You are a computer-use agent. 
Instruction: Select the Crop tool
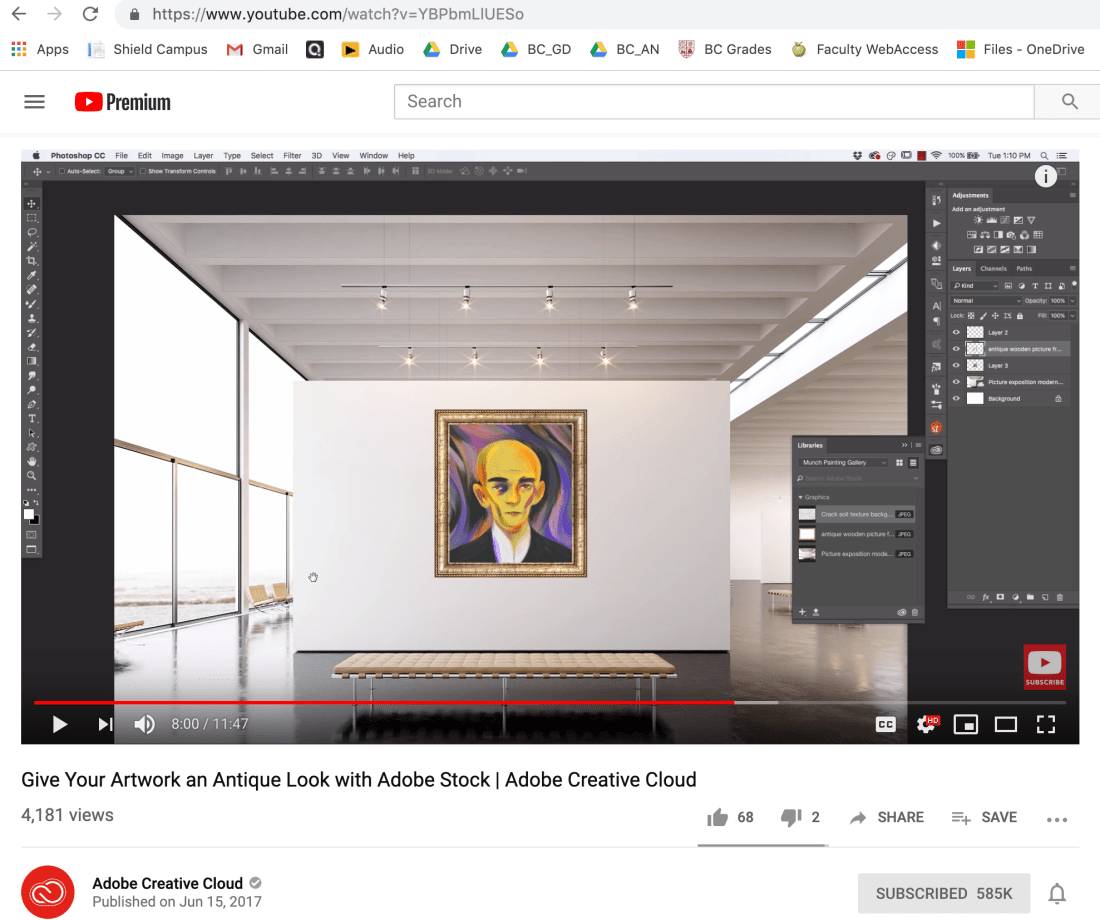pyautogui.click(x=32, y=260)
